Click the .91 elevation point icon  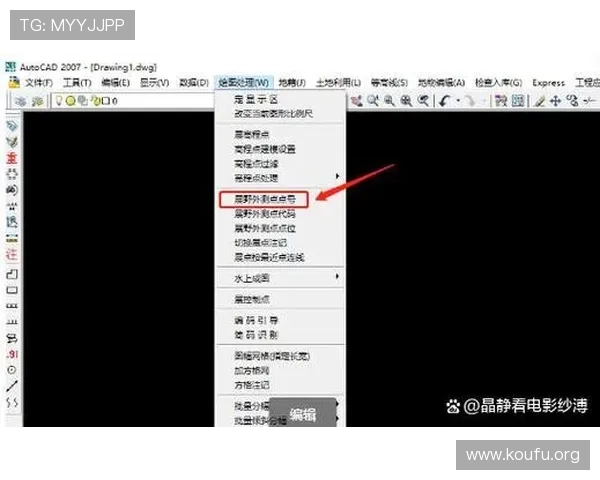click(12, 354)
